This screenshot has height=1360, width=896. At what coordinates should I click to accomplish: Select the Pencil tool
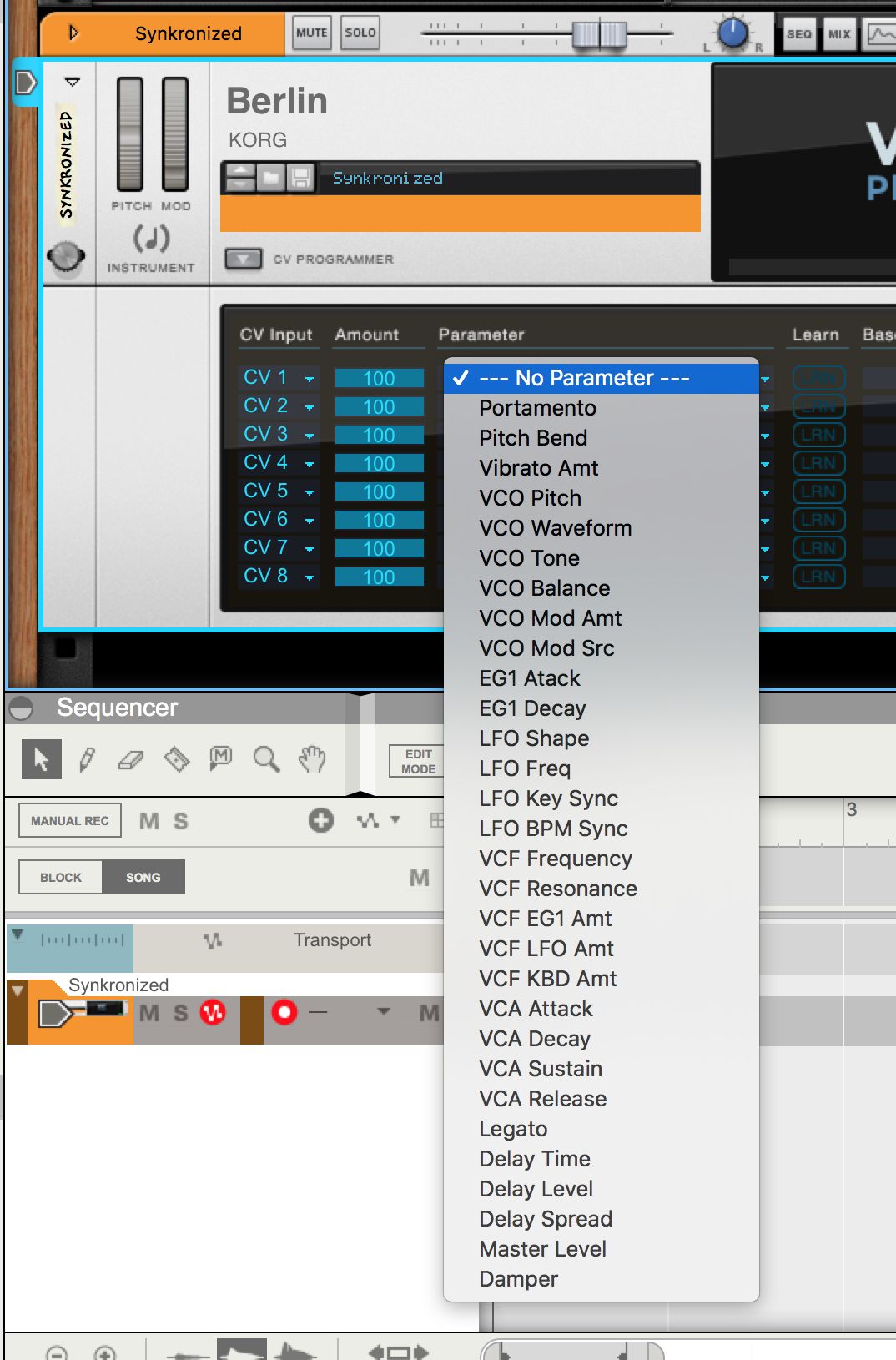coord(87,759)
